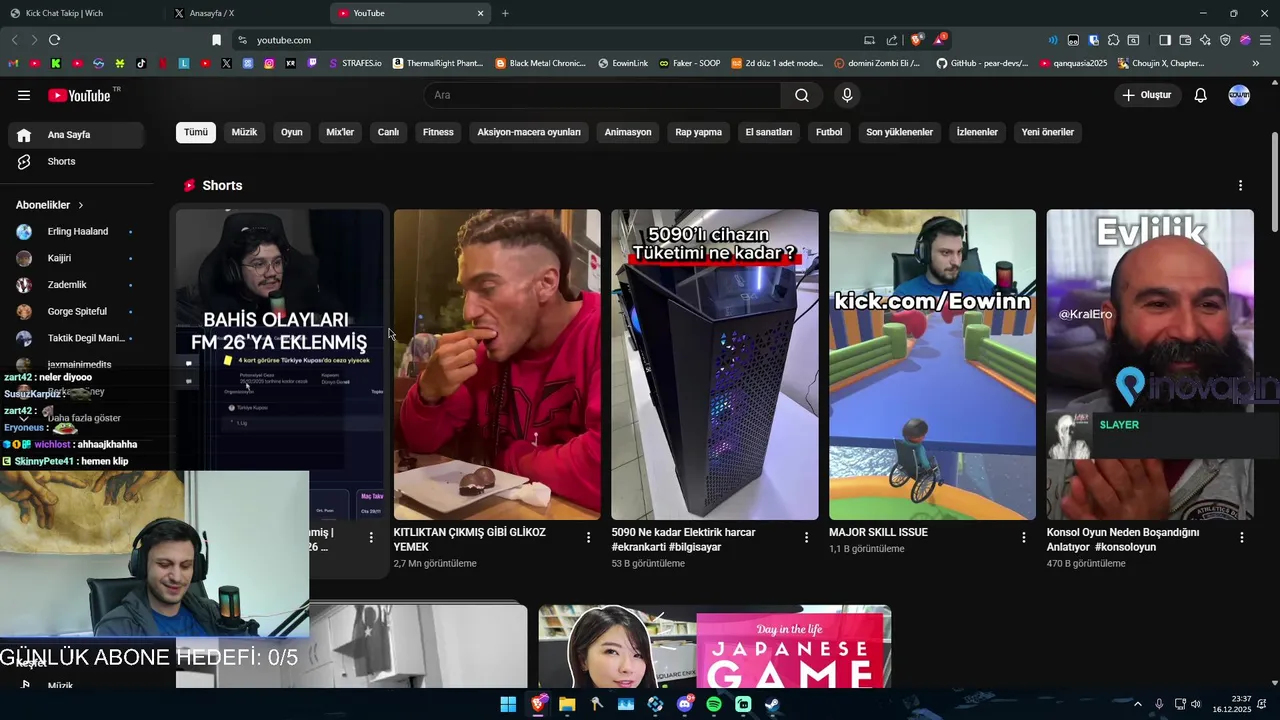Open the YouTube hamburger guide menu
The width and height of the screenshot is (1280, 720).
tap(24, 95)
